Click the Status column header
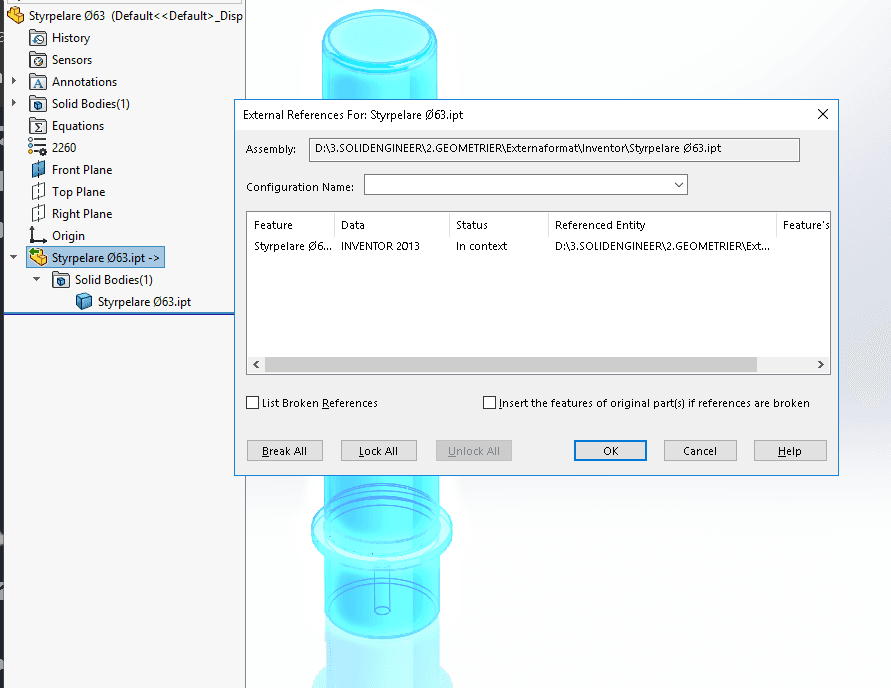The image size is (891, 688). [497, 225]
